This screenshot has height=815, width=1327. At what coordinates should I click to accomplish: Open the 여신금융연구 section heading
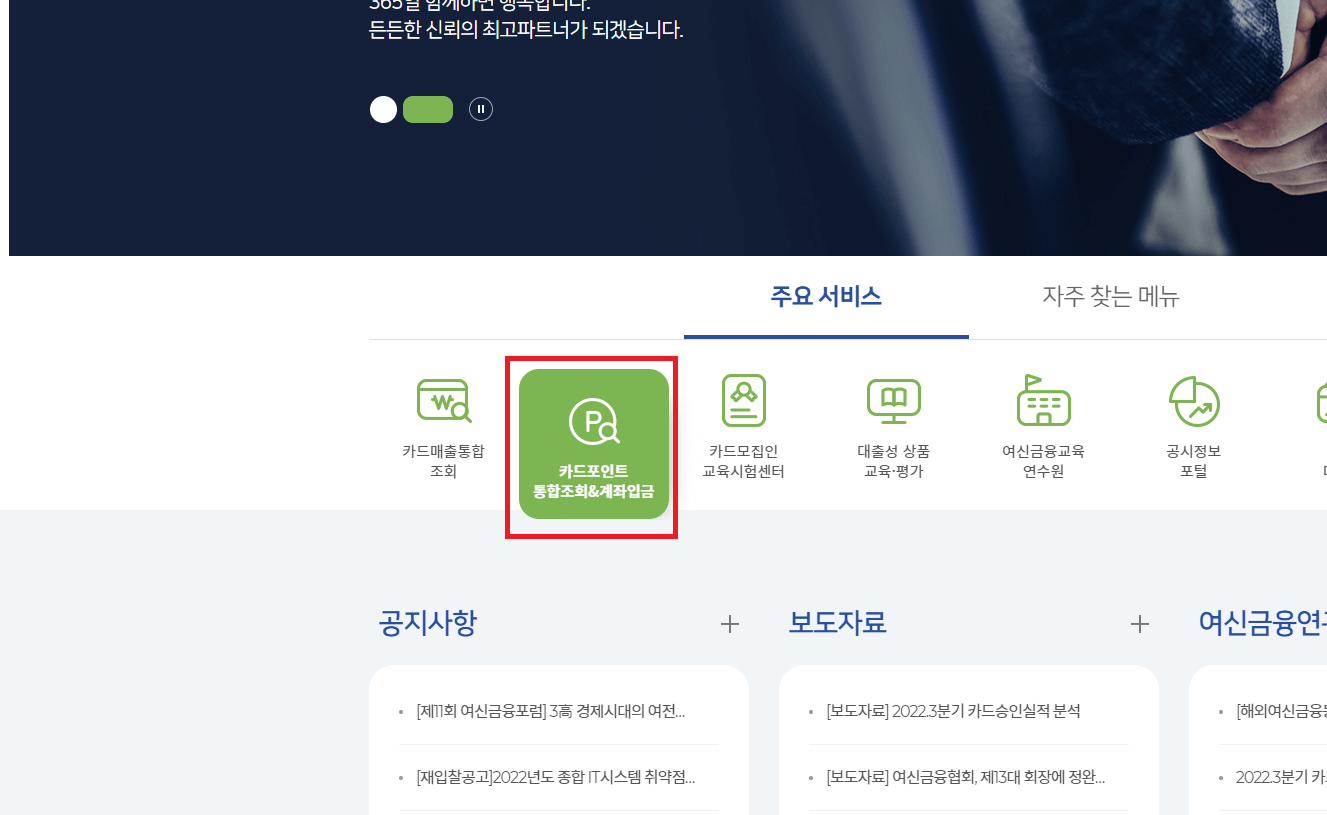1262,623
